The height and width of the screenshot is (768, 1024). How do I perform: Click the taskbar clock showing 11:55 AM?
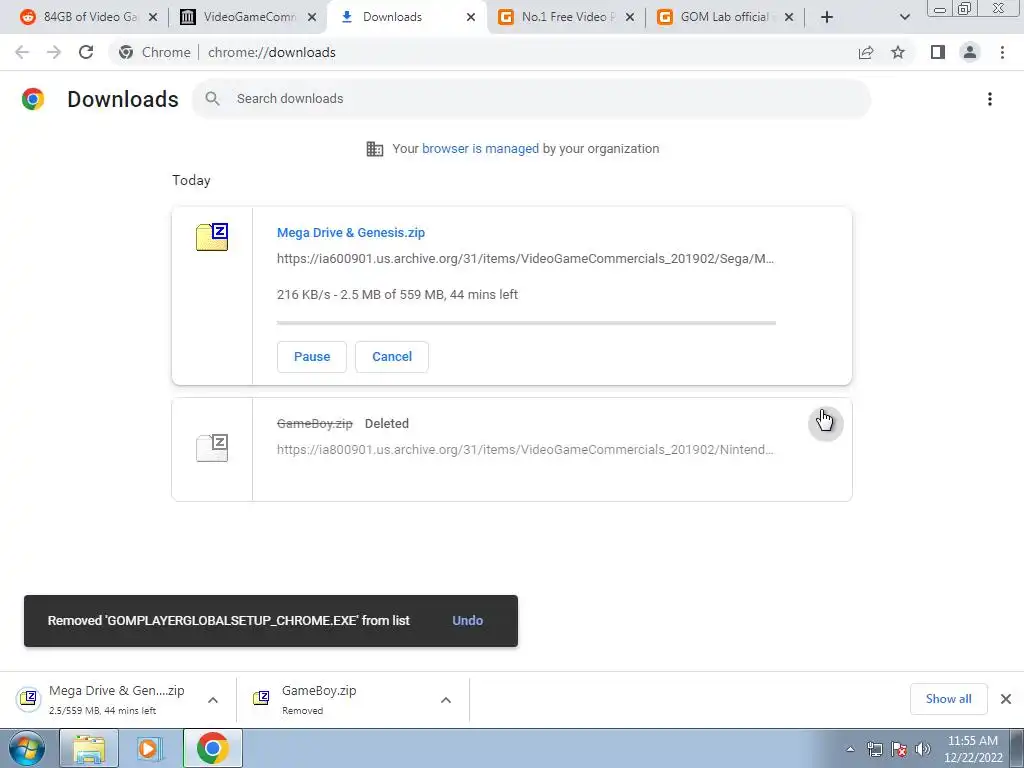pyautogui.click(x=972, y=749)
